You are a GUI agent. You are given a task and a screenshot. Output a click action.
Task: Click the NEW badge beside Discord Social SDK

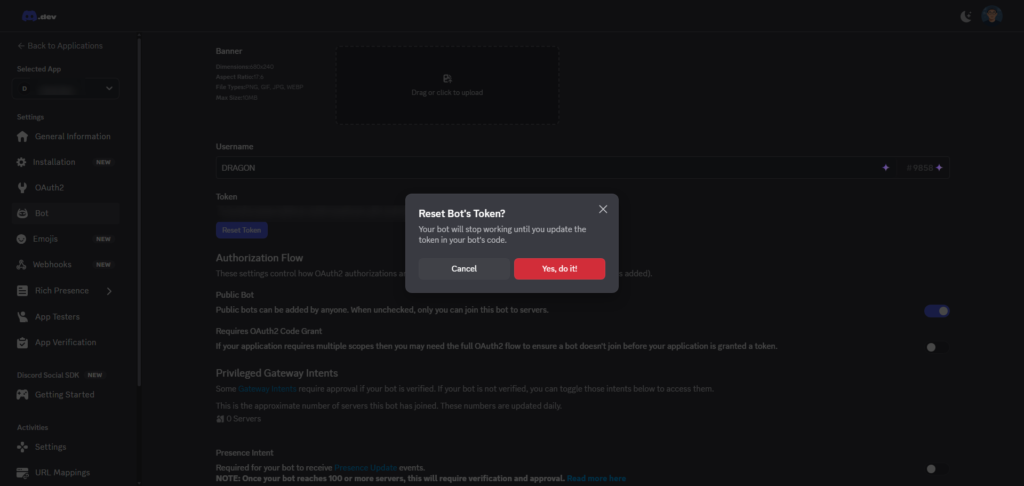point(95,375)
